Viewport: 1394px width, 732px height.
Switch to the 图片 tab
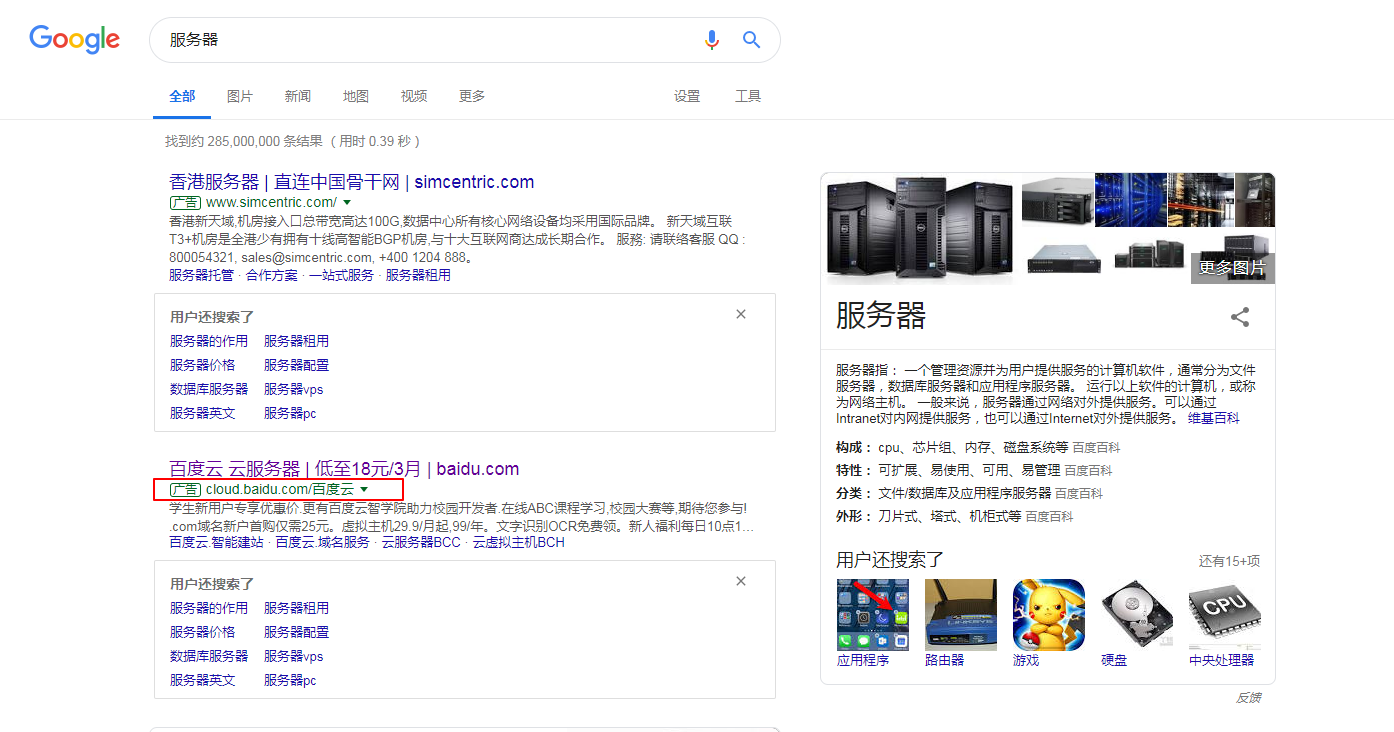[240, 96]
